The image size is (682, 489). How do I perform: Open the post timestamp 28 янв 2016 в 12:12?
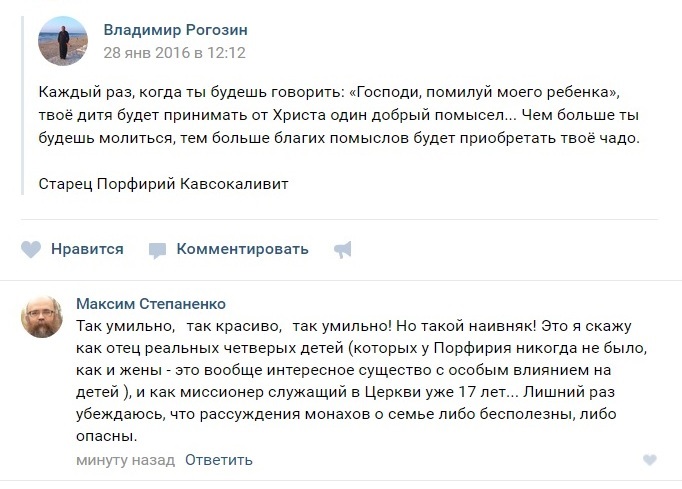(x=175, y=53)
